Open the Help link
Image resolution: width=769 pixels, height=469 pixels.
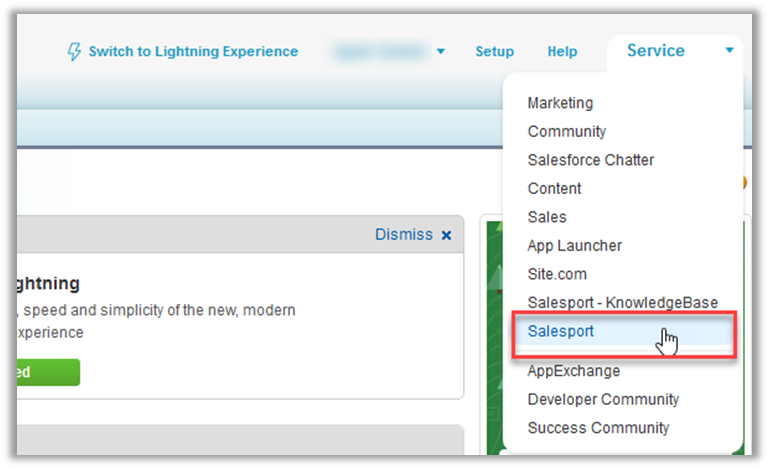(x=562, y=52)
